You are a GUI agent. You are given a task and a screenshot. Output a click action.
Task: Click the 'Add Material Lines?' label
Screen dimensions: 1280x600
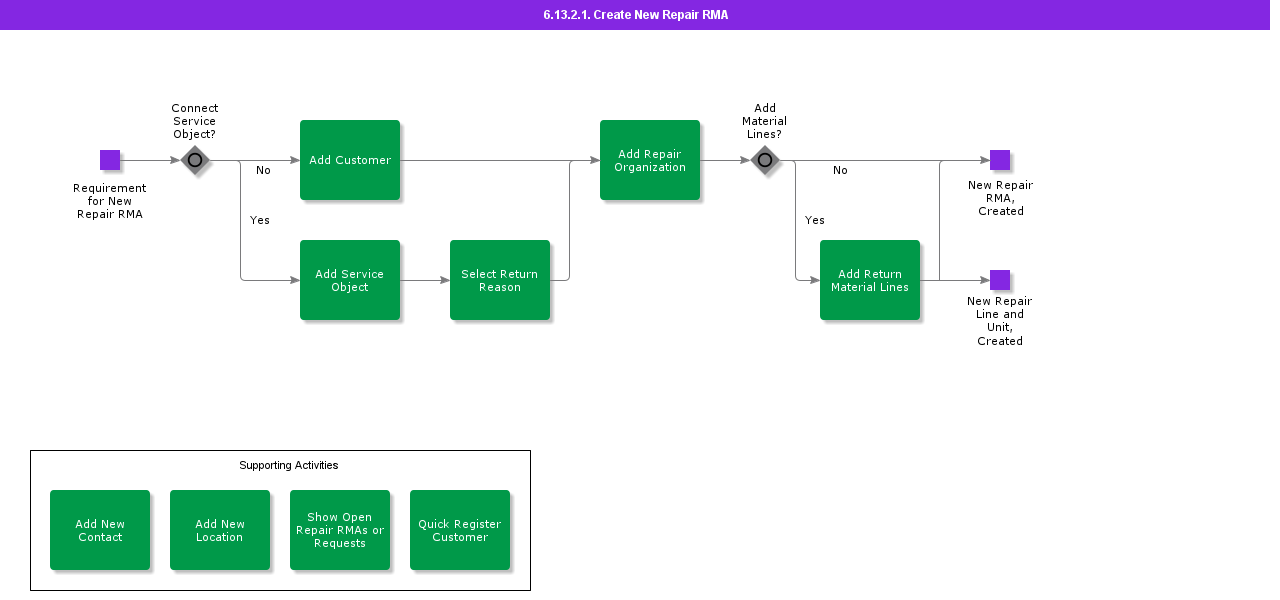765,121
